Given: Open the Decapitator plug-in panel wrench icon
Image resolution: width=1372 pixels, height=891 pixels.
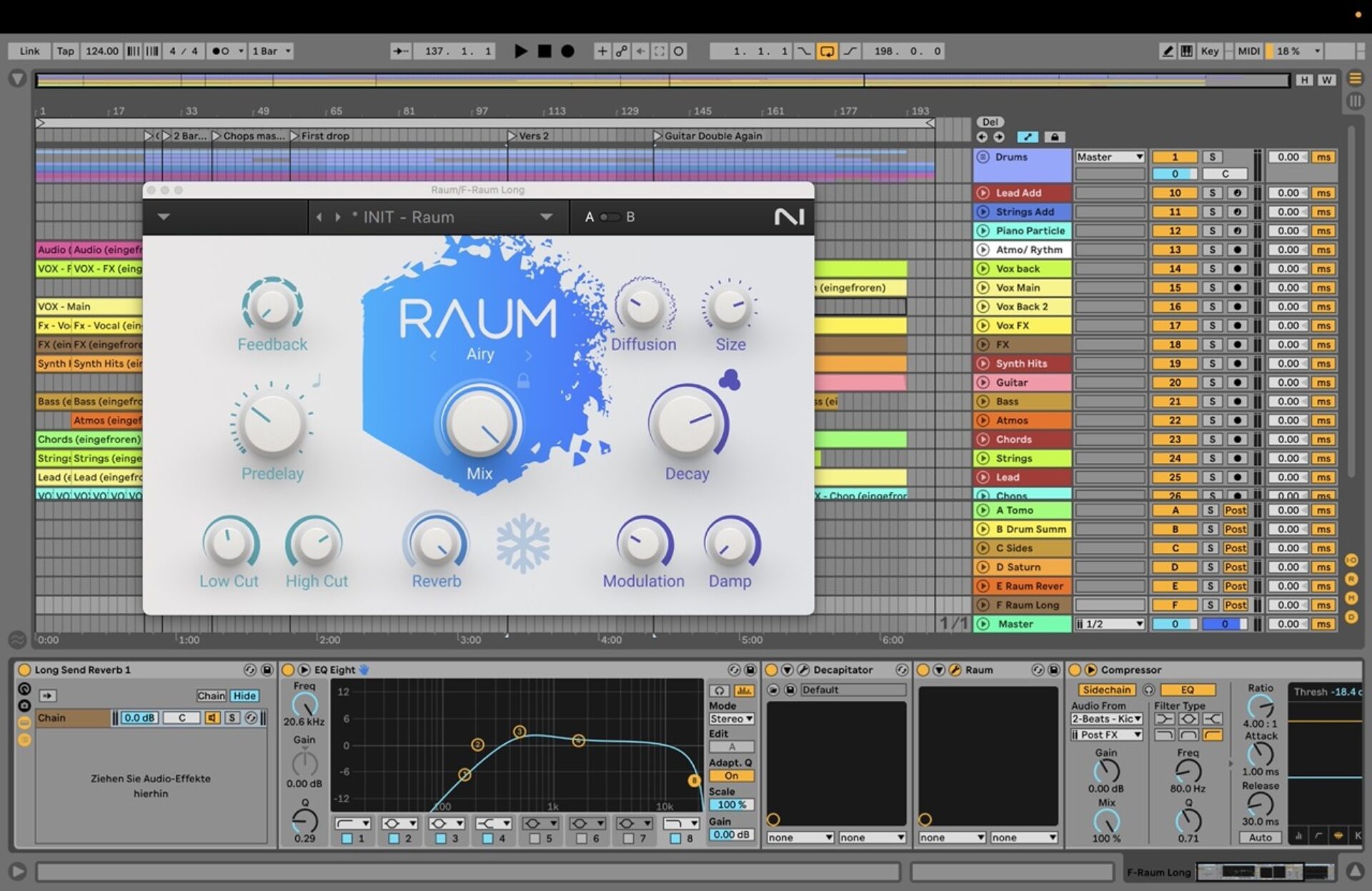Looking at the screenshot, I should 803,670.
